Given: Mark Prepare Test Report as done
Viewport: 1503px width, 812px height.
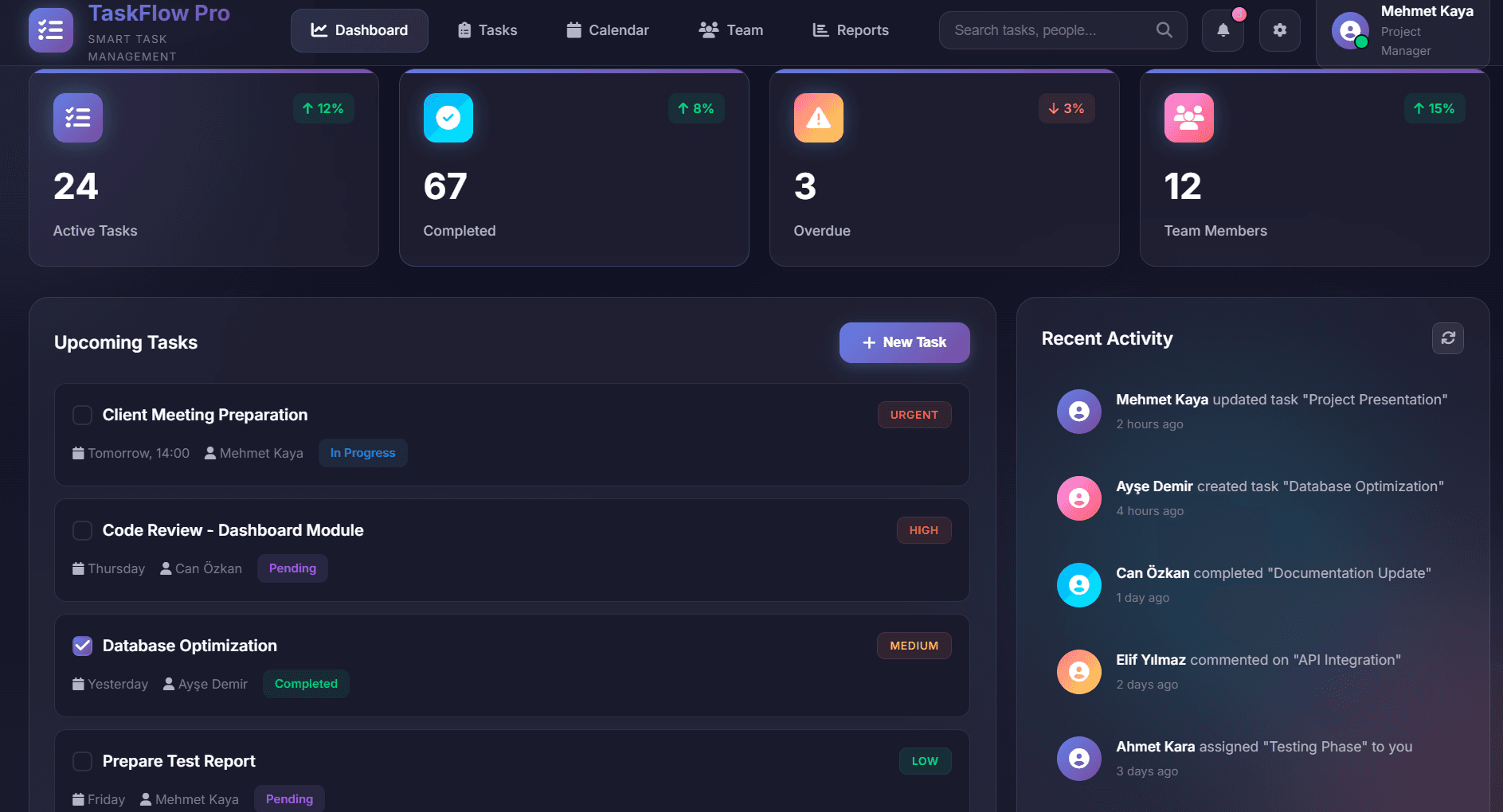Looking at the screenshot, I should point(82,761).
